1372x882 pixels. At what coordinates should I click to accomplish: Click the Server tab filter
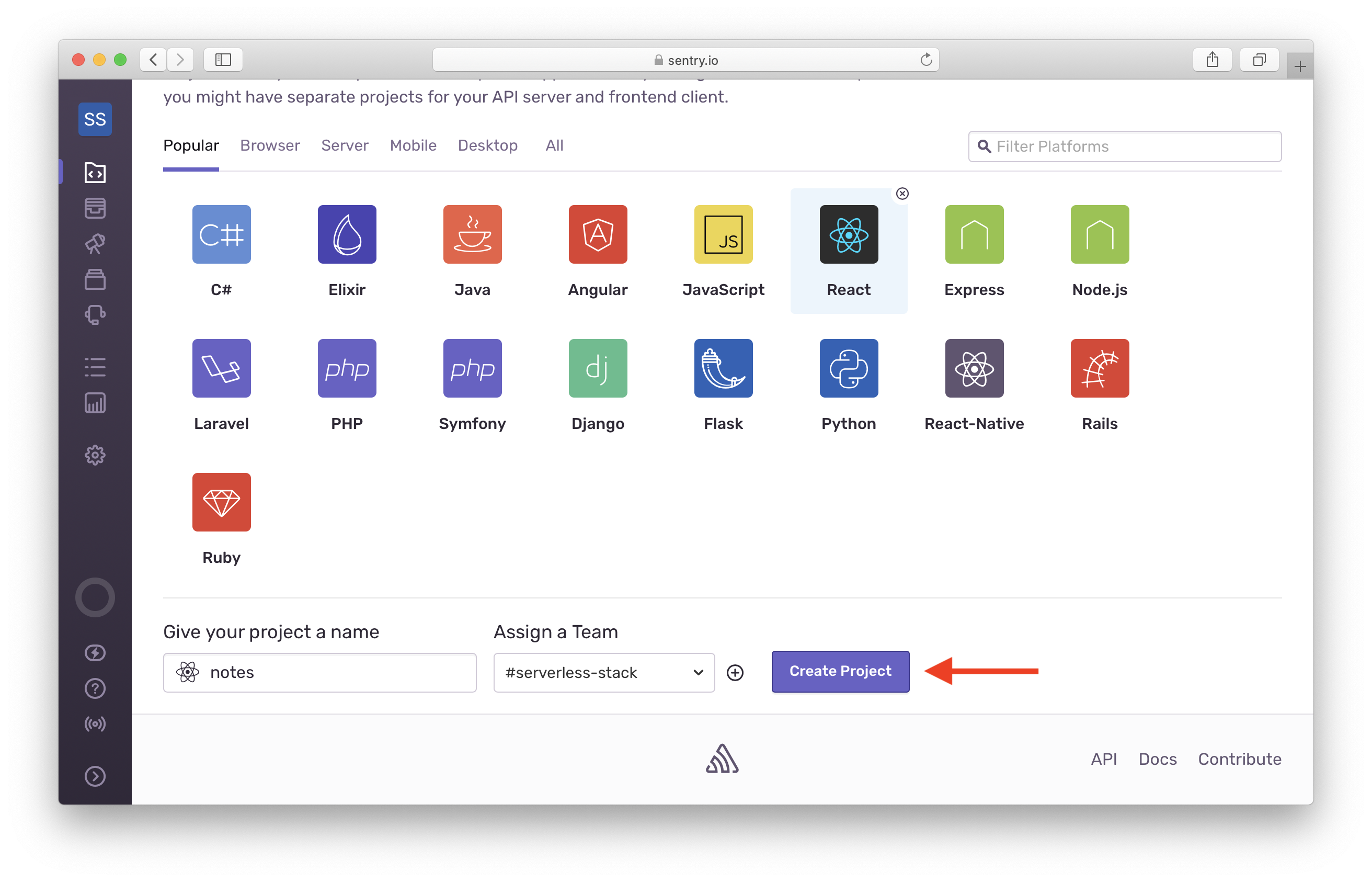[345, 145]
